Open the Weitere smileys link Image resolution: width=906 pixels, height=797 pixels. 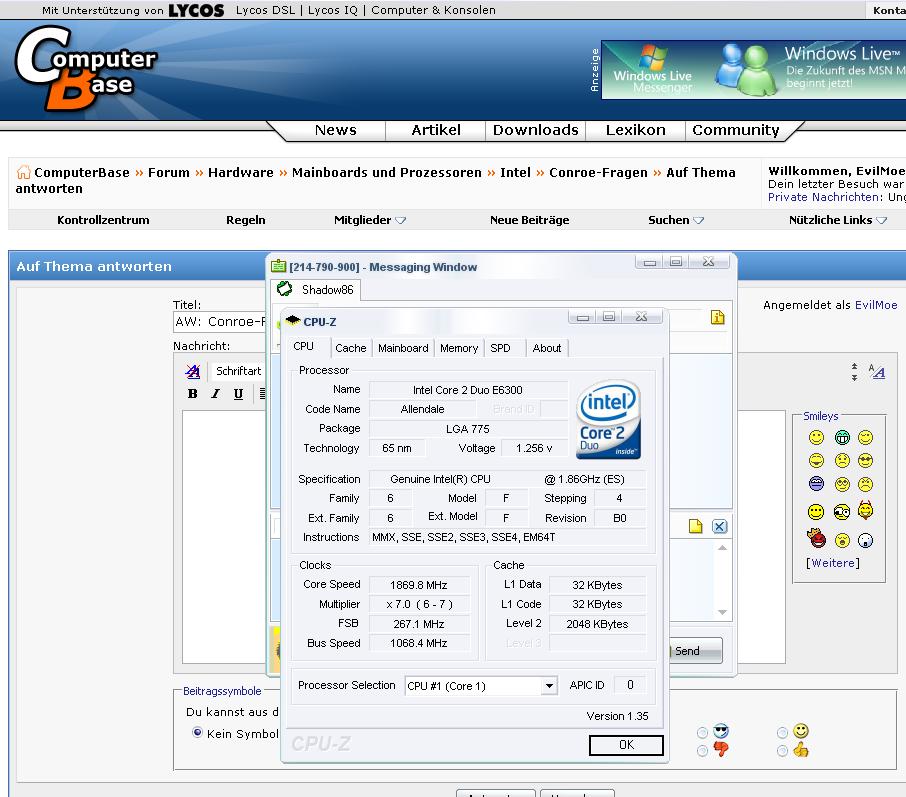(833, 563)
